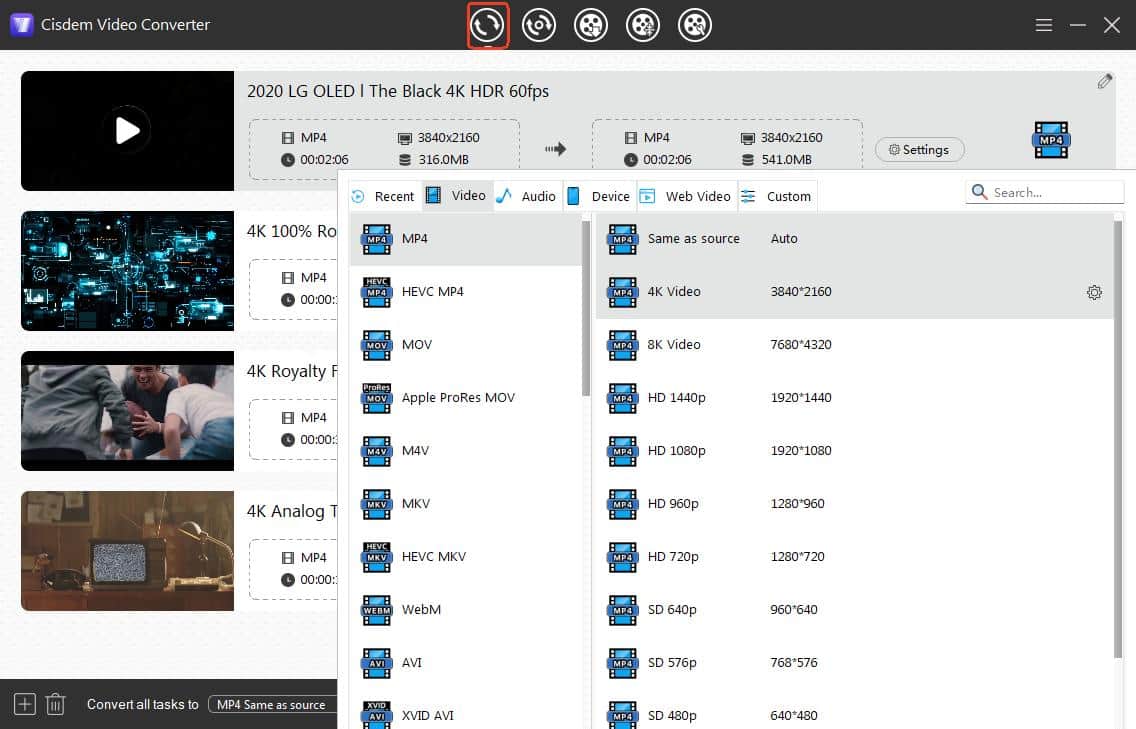Click the trash delete icon
The width and height of the screenshot is (1136, 729).
[x=56, y=704]
